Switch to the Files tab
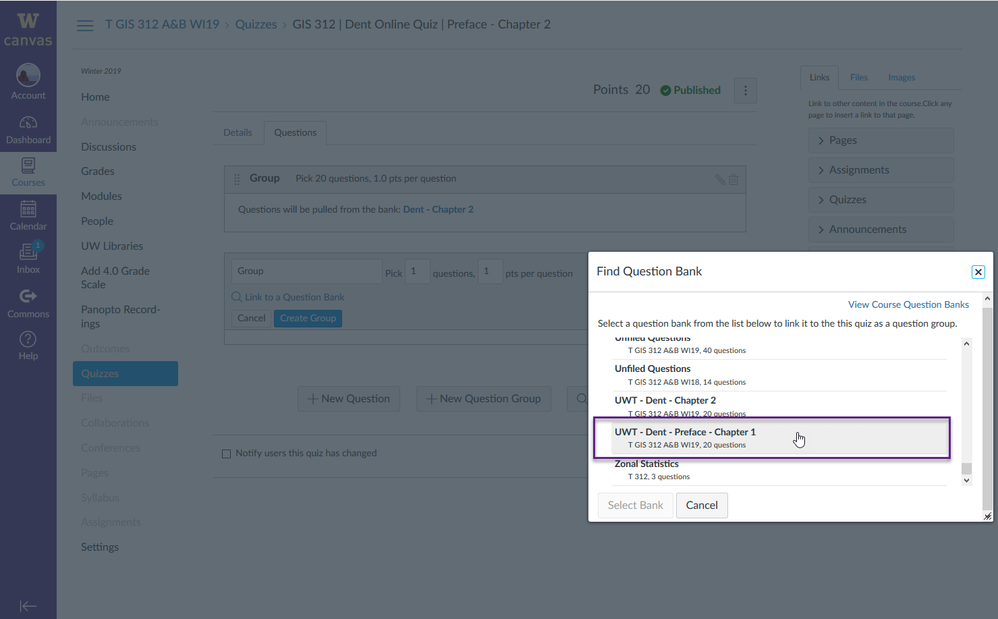 click(x=859, y=77)
